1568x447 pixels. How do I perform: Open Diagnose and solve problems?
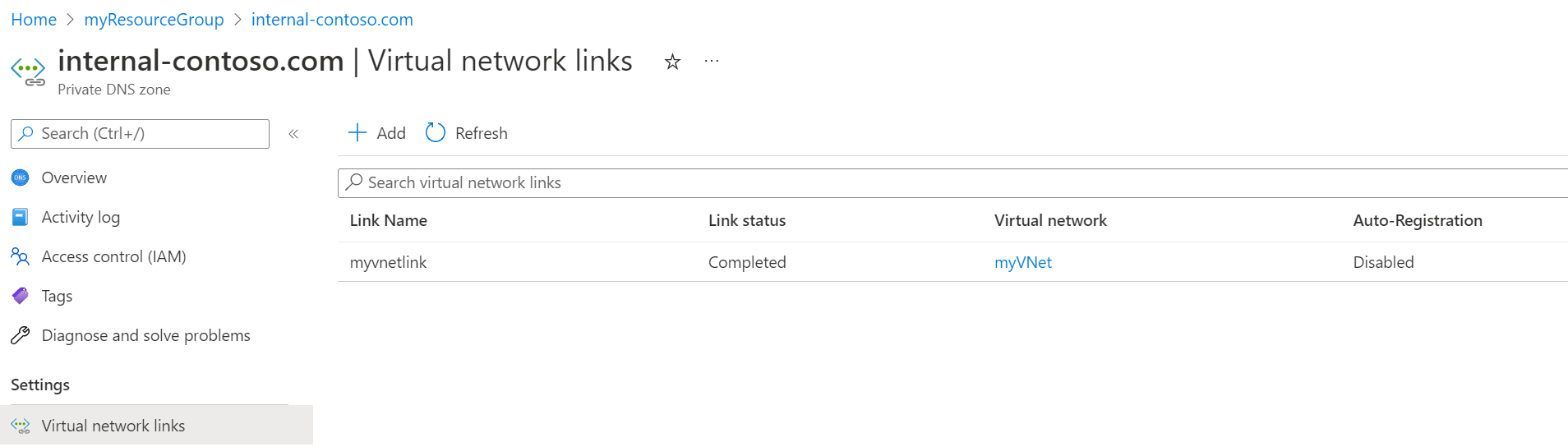pos(145,335)
